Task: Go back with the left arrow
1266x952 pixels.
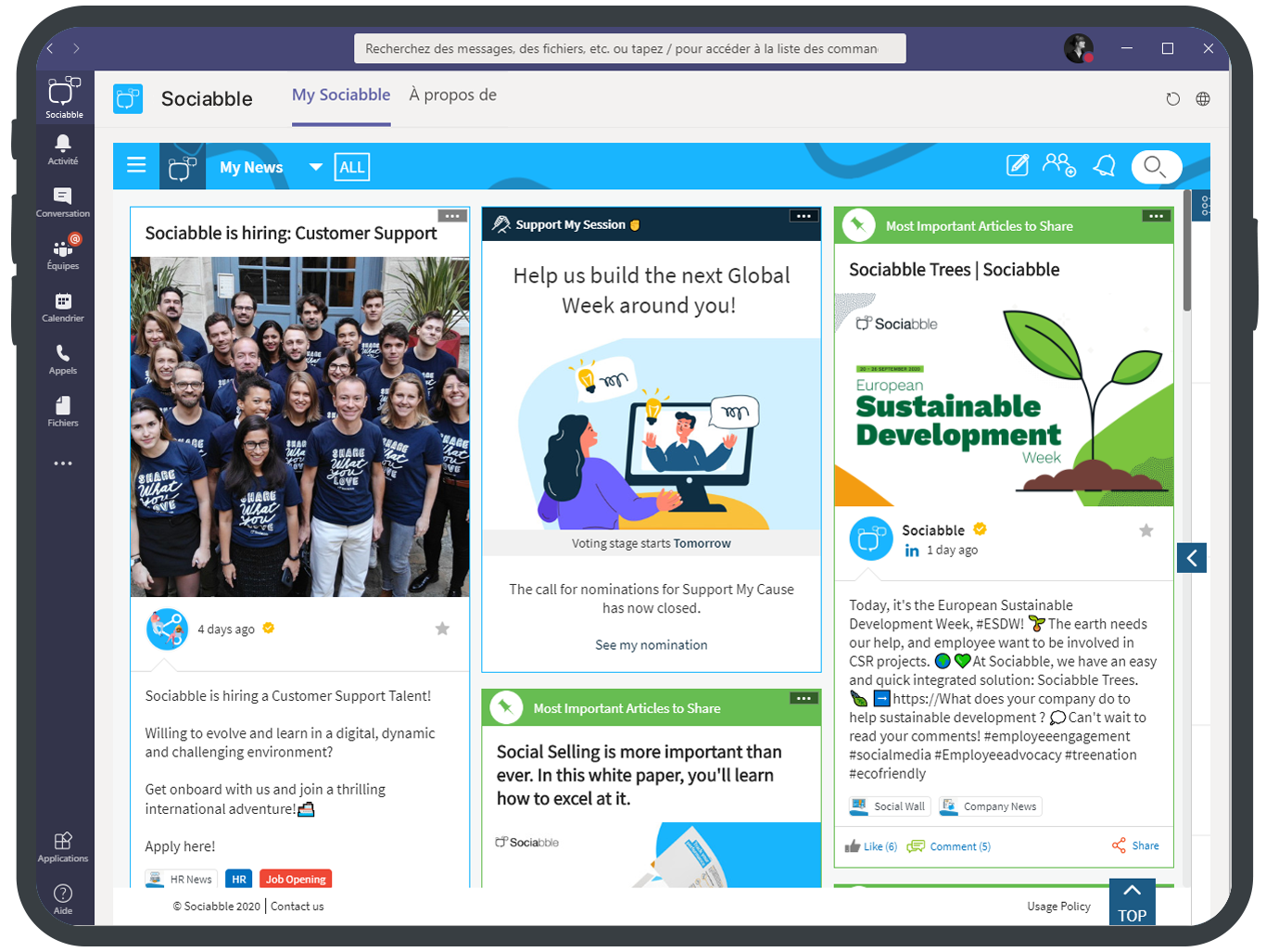Action: [51, 48]
